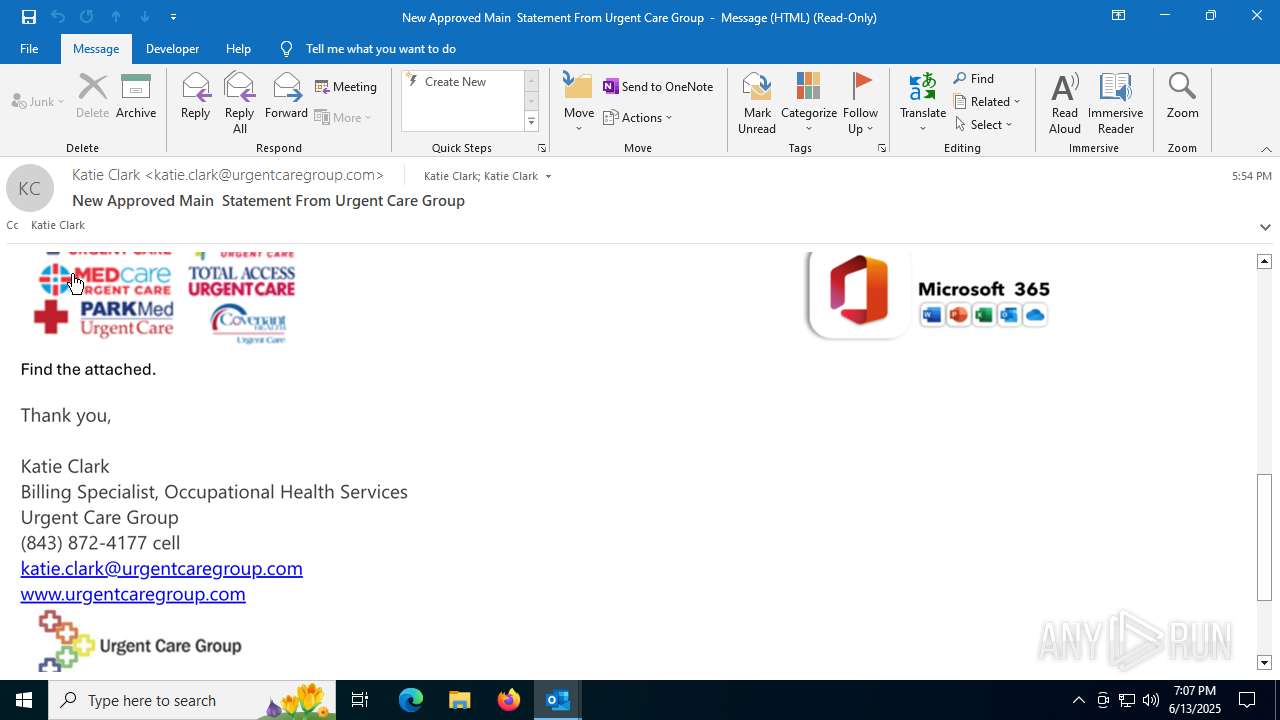Open Task View on taskbar
Image resolution: width=1280 pixels, height=720 pixels.
pos(360,700)
